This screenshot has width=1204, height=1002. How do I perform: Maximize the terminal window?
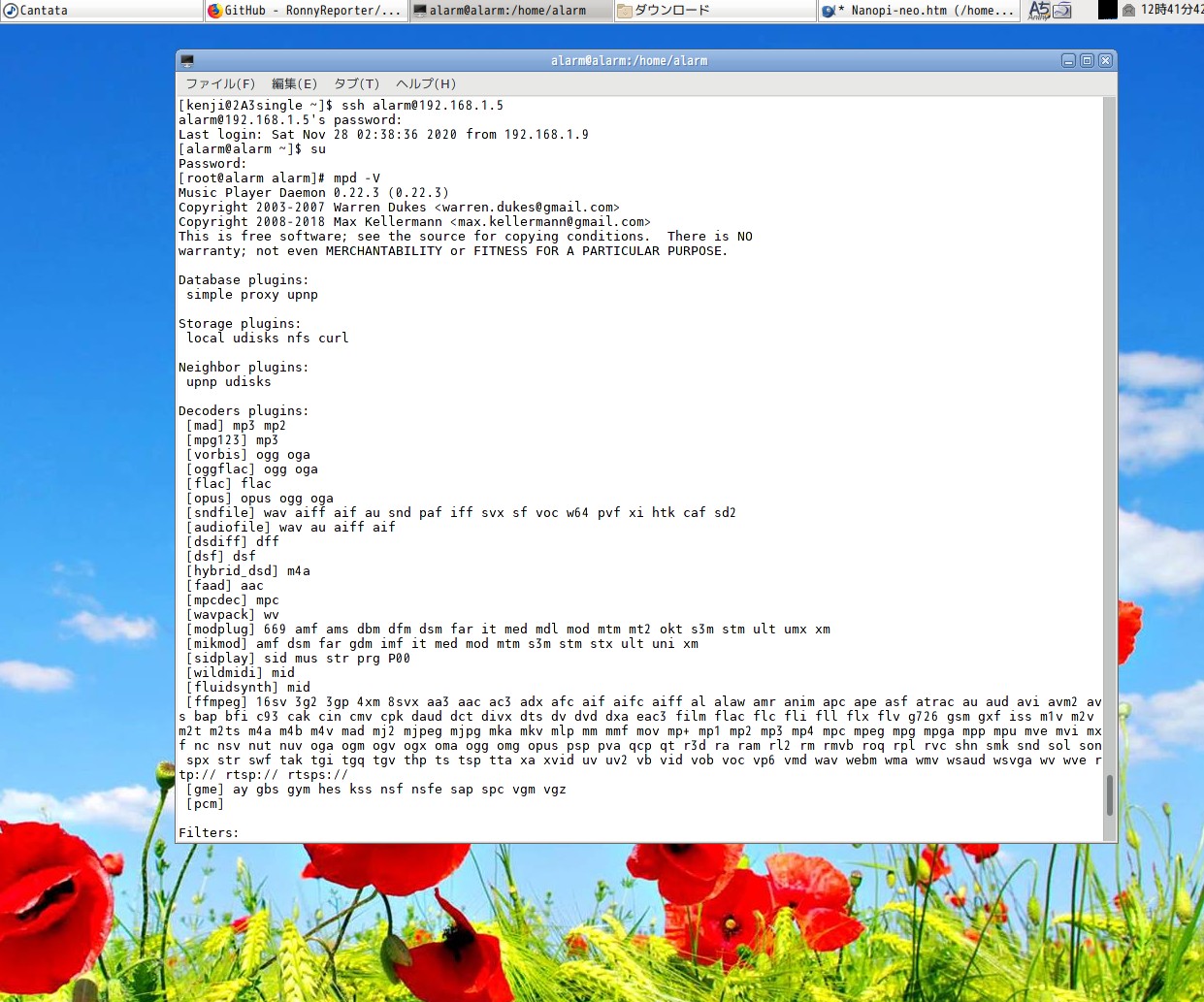[1087, 61]
